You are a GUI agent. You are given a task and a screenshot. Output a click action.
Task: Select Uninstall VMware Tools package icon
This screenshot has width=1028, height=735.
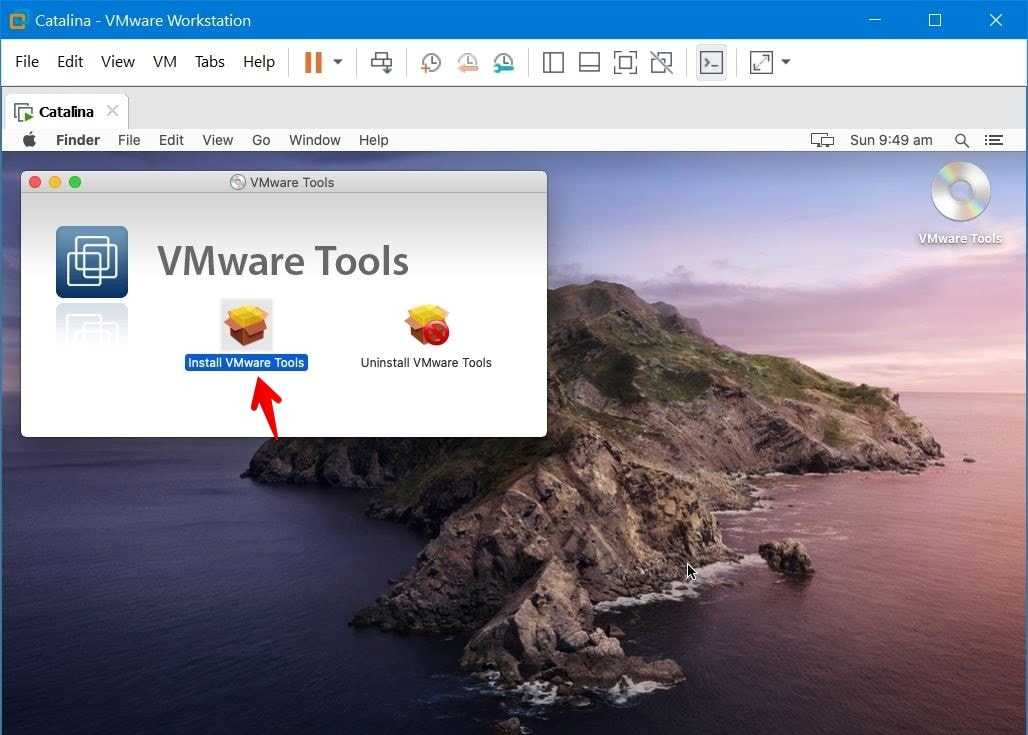click(x=427, y=324)
